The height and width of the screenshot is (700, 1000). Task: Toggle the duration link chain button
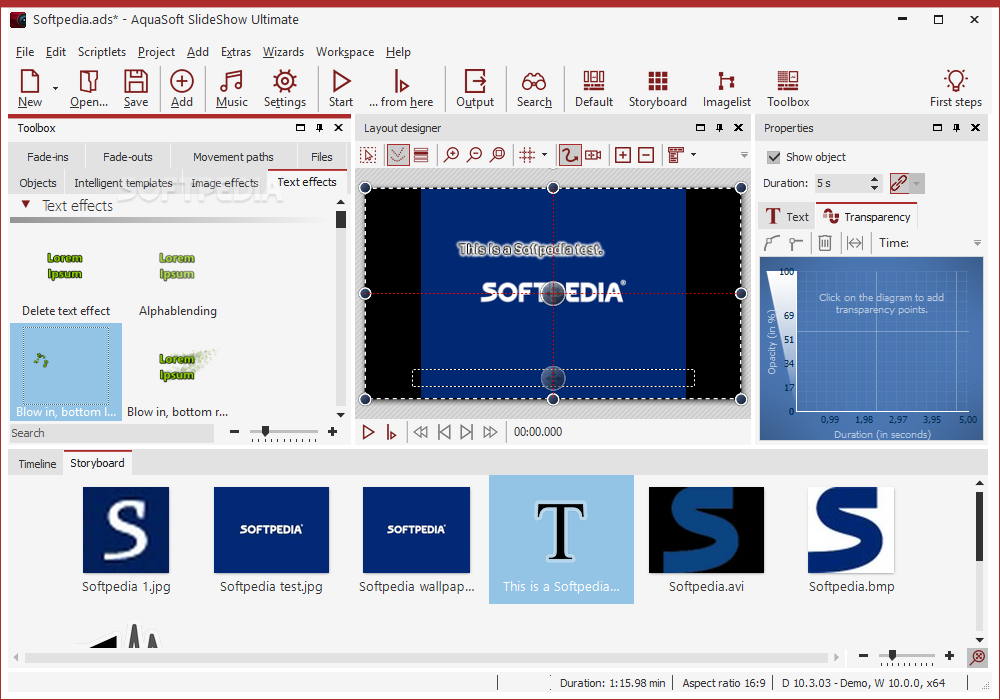point(899,183)
